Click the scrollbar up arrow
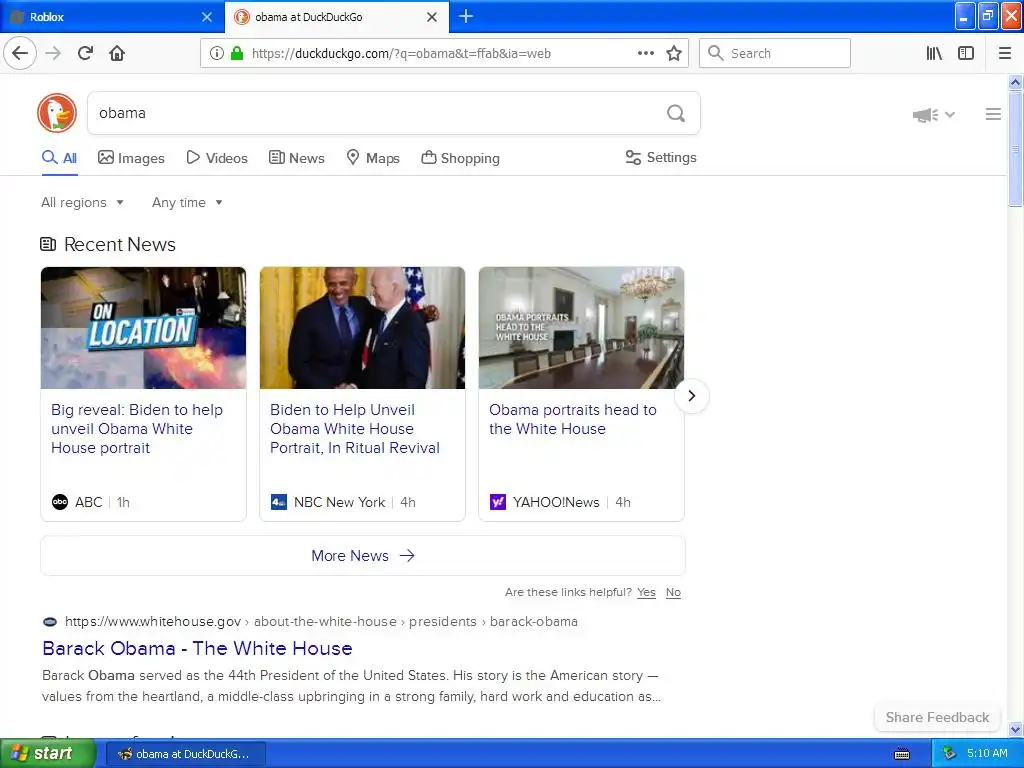1024x768 pixels. coord(1015,82)
